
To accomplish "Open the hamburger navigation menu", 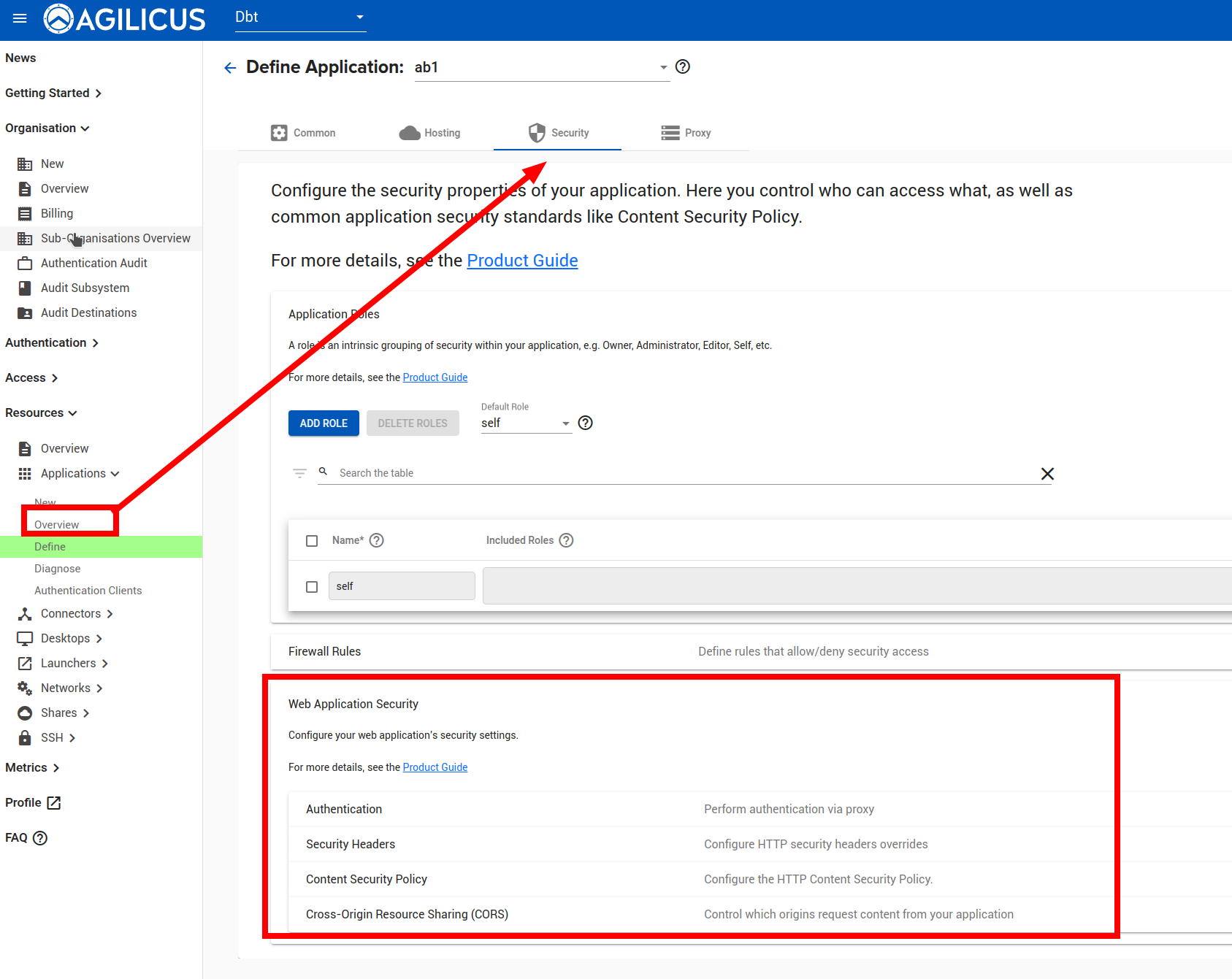I will point(20,18).
